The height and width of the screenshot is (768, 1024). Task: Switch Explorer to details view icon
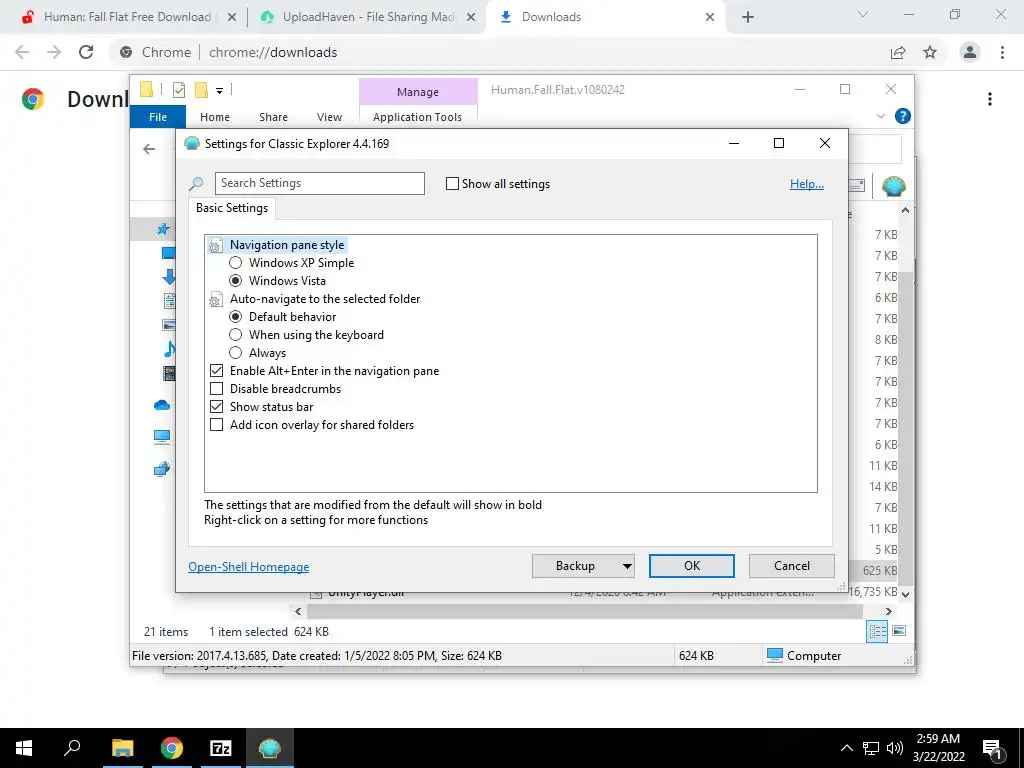click(877, 631)
